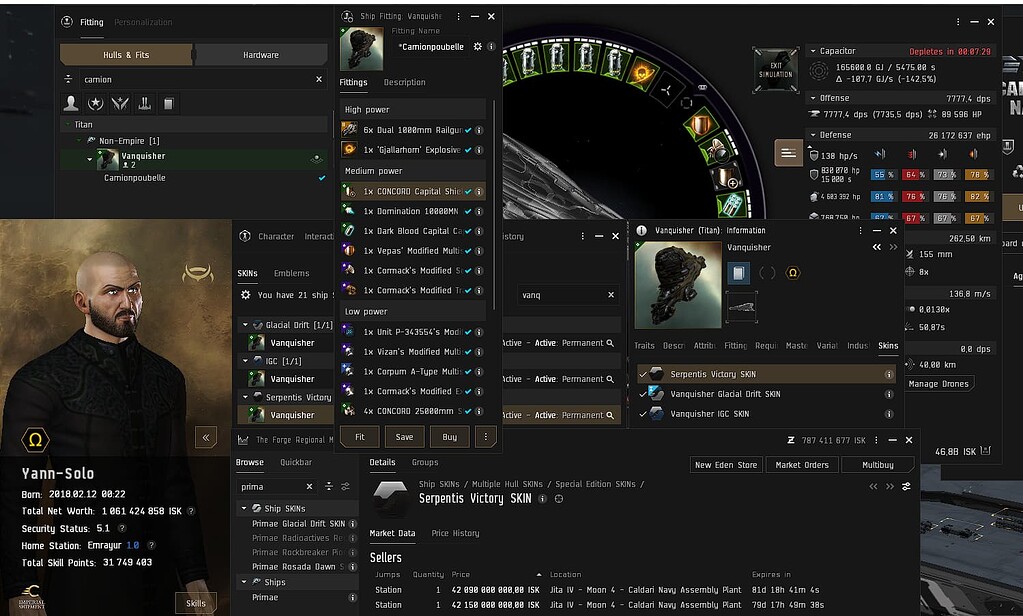This screenshot has width=1023, height=616.
Task: Show info for Serpentis Victory SKIN row
Action: pos(889,374)
